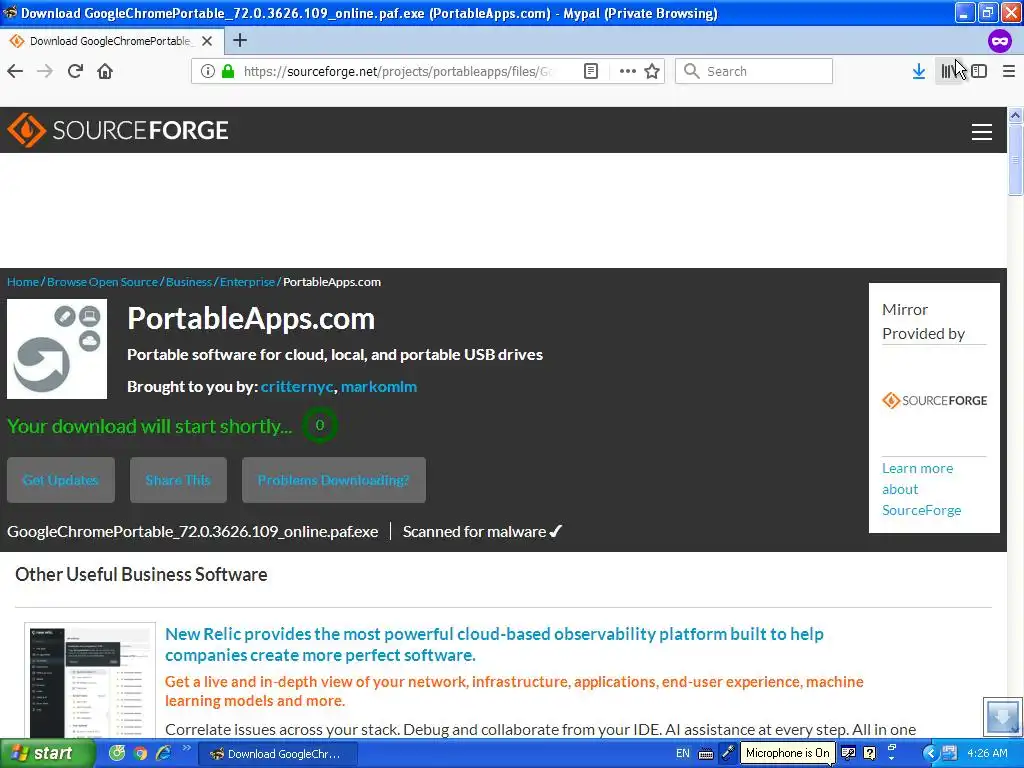Go to the browser home page
The height and width of the screenshot is (768, 1024).
click(x=105, y=71)
